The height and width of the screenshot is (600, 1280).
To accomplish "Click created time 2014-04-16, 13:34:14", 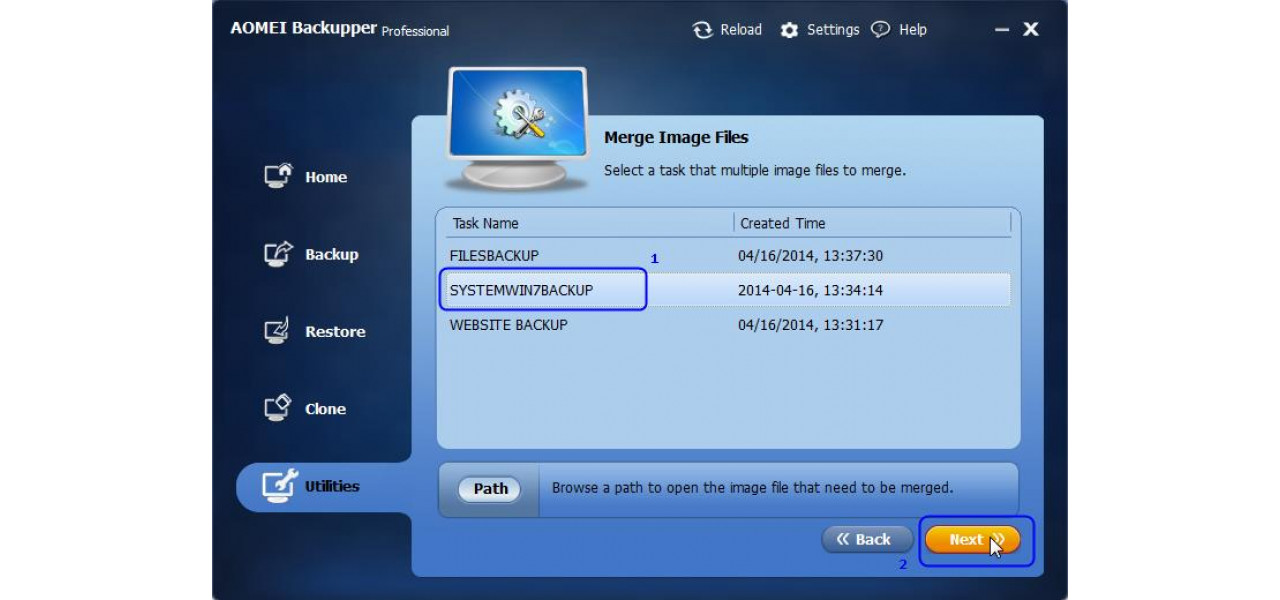I will coord(810,290).
